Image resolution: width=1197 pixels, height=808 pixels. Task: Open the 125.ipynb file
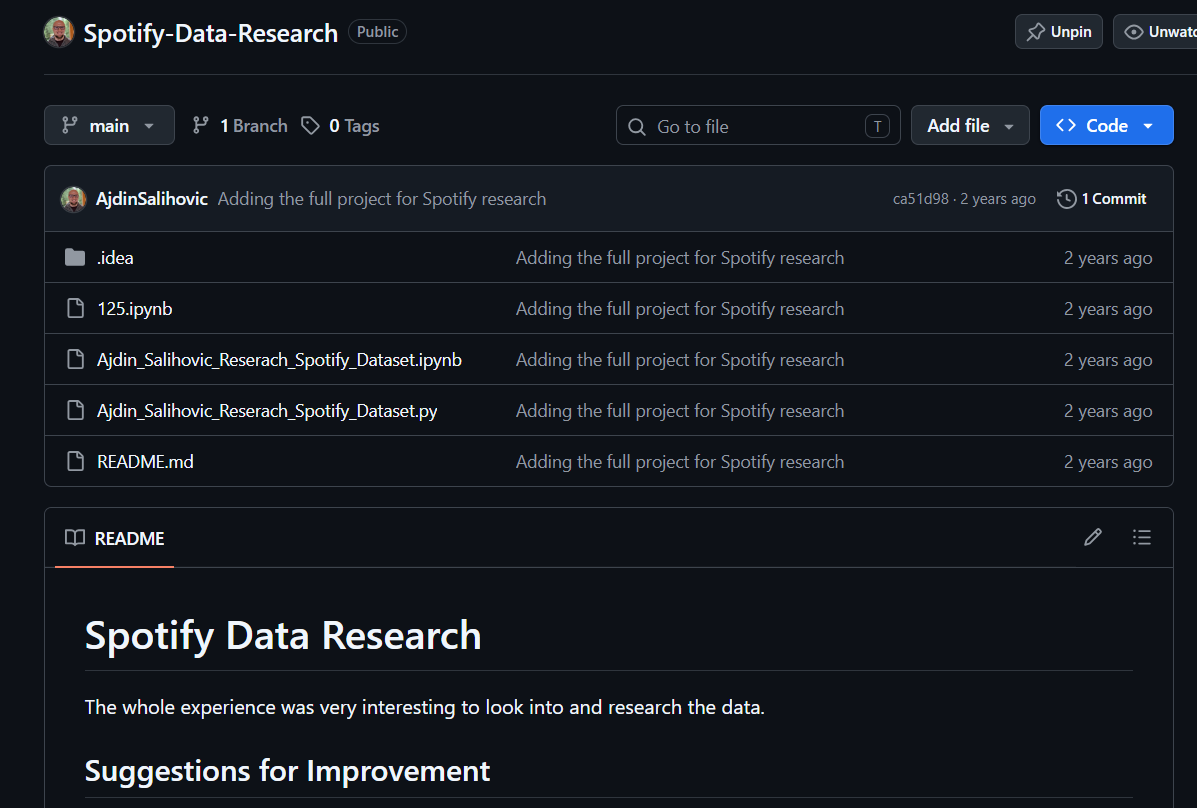(134, 309)
